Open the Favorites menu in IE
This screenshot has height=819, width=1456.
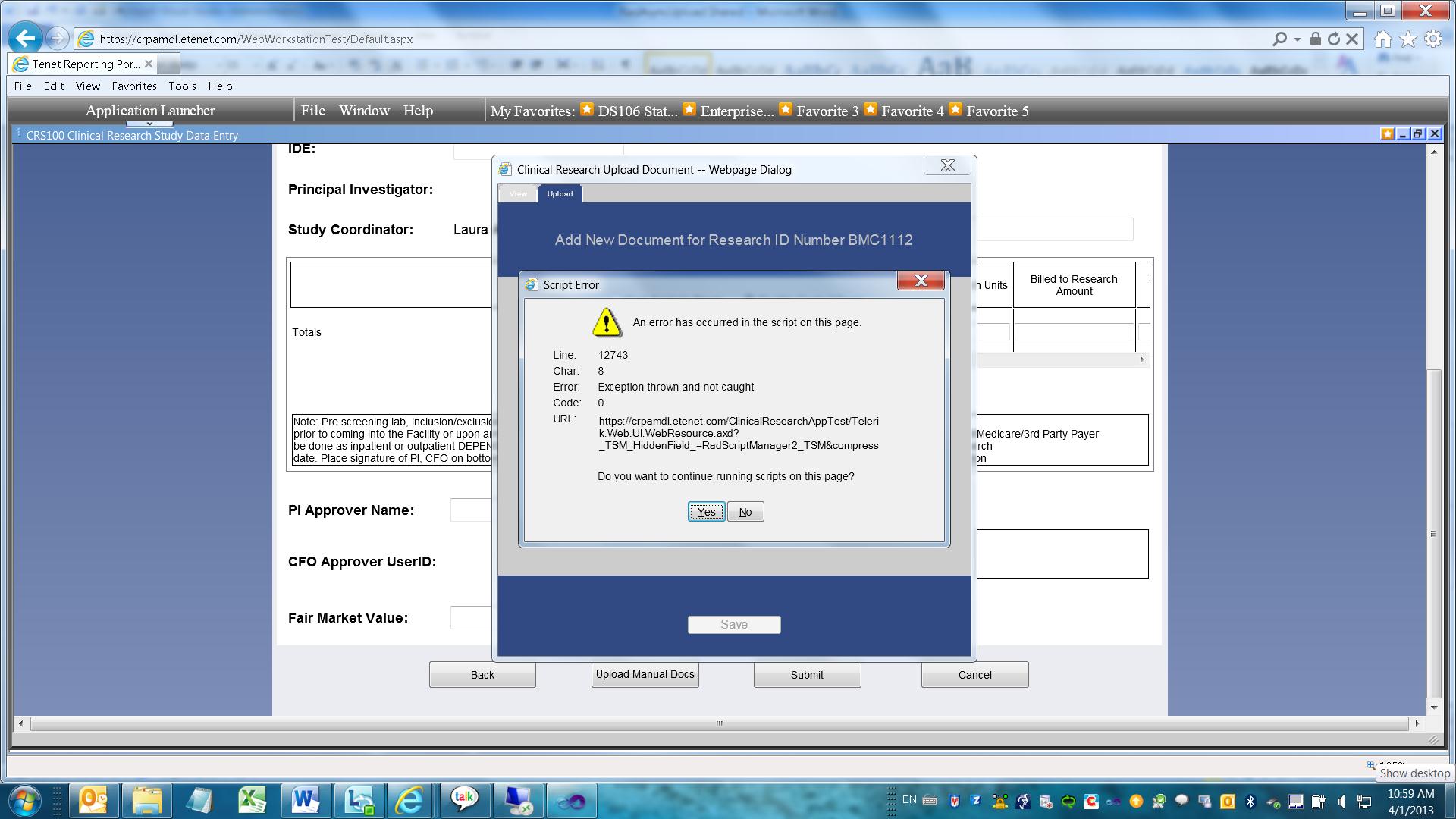click(133, 86)
